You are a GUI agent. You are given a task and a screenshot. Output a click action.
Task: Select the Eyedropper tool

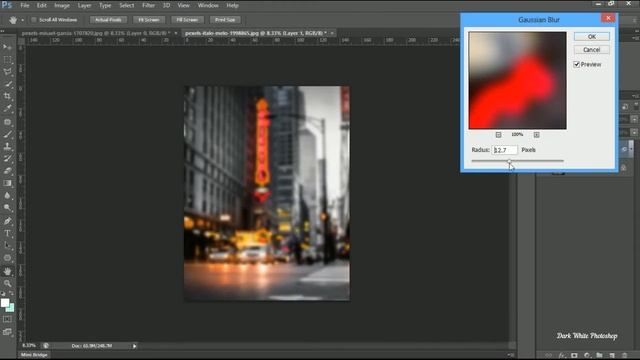[x=7, y=109]
